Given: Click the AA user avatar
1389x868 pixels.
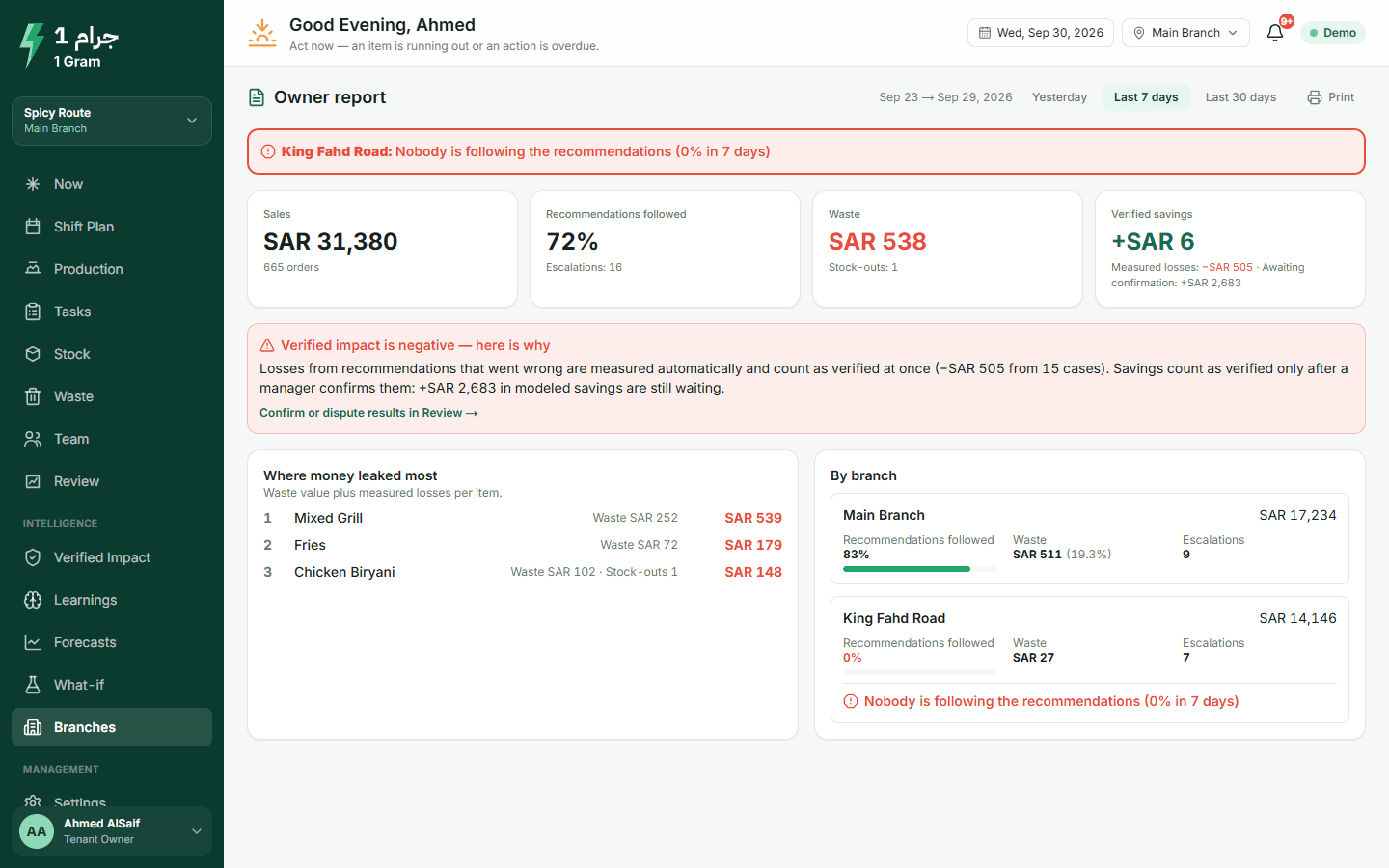Looking at the screenshot, I should pyautogui.click(x=37, y=831).
